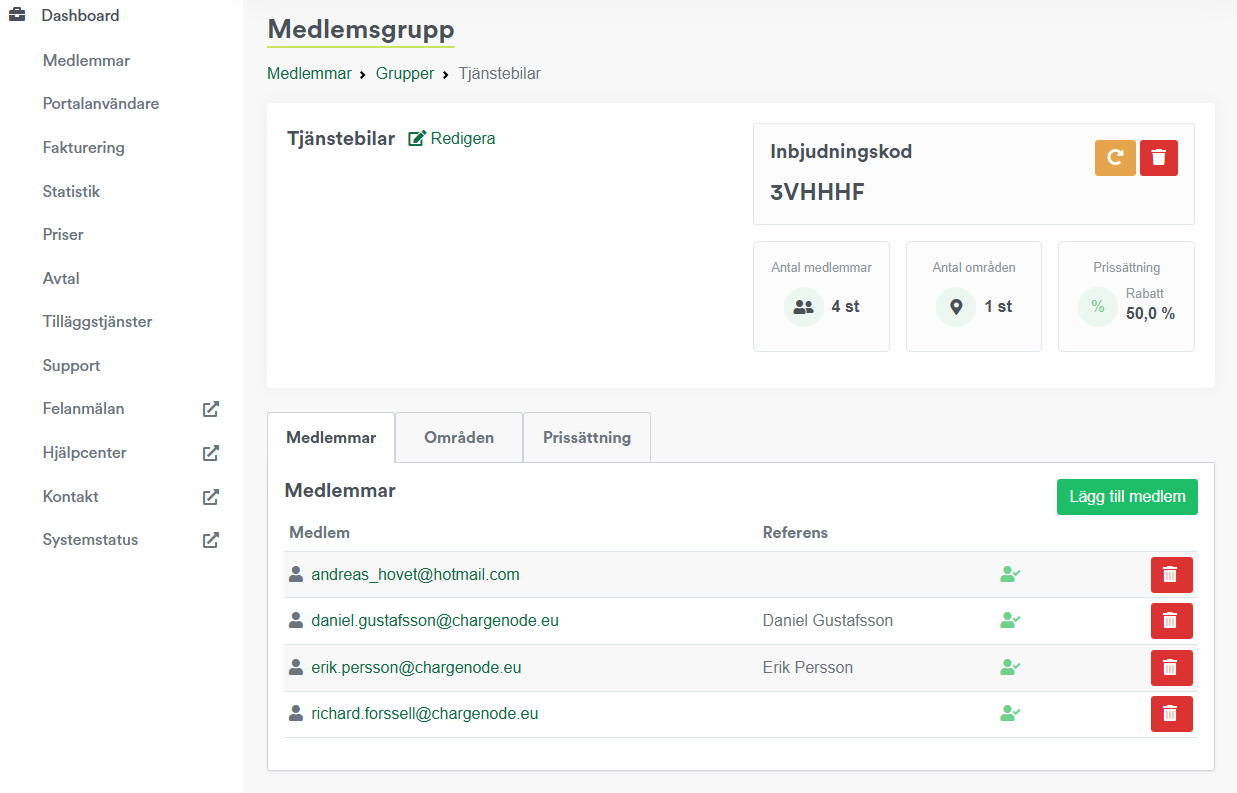Remove erik.persson@chargenode.eu with trash button
1237x793 pixels.
(1171, 668)
